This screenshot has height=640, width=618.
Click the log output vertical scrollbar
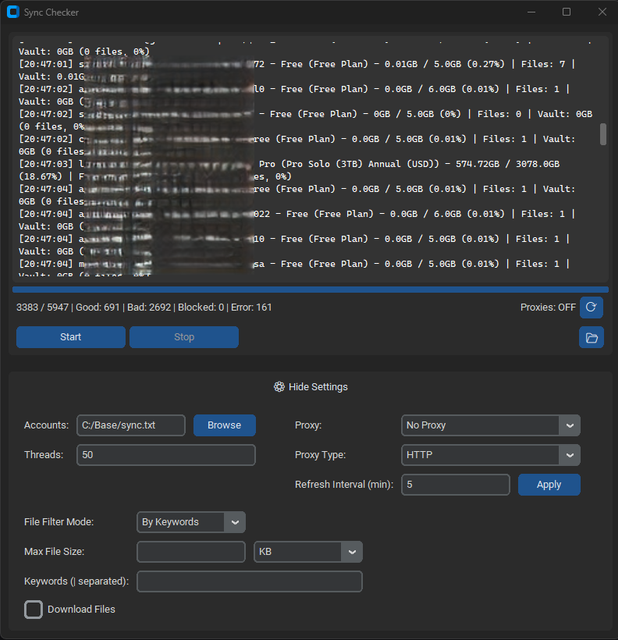(x=603, y=135)
